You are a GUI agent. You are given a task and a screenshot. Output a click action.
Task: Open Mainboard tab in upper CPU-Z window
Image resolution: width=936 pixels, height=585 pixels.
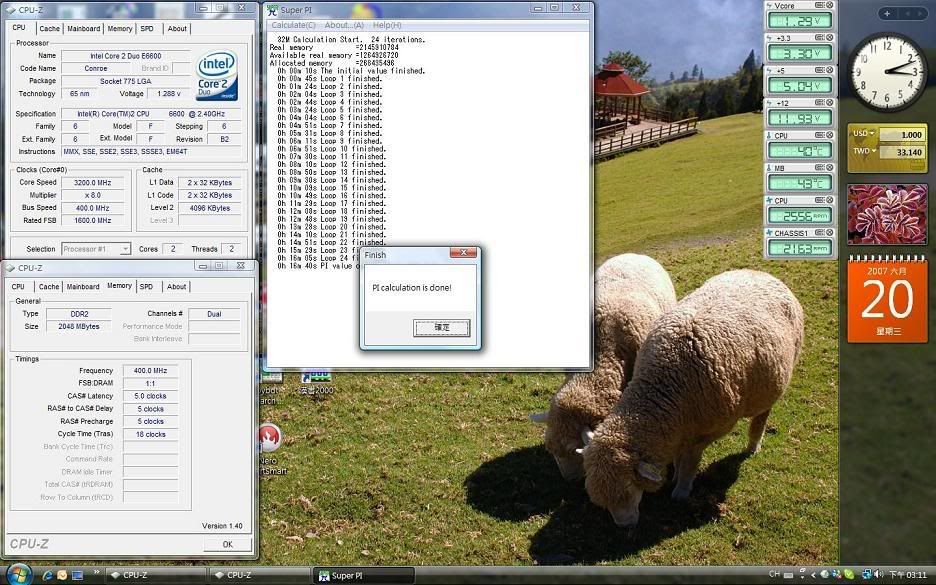(x=83, y=29)
